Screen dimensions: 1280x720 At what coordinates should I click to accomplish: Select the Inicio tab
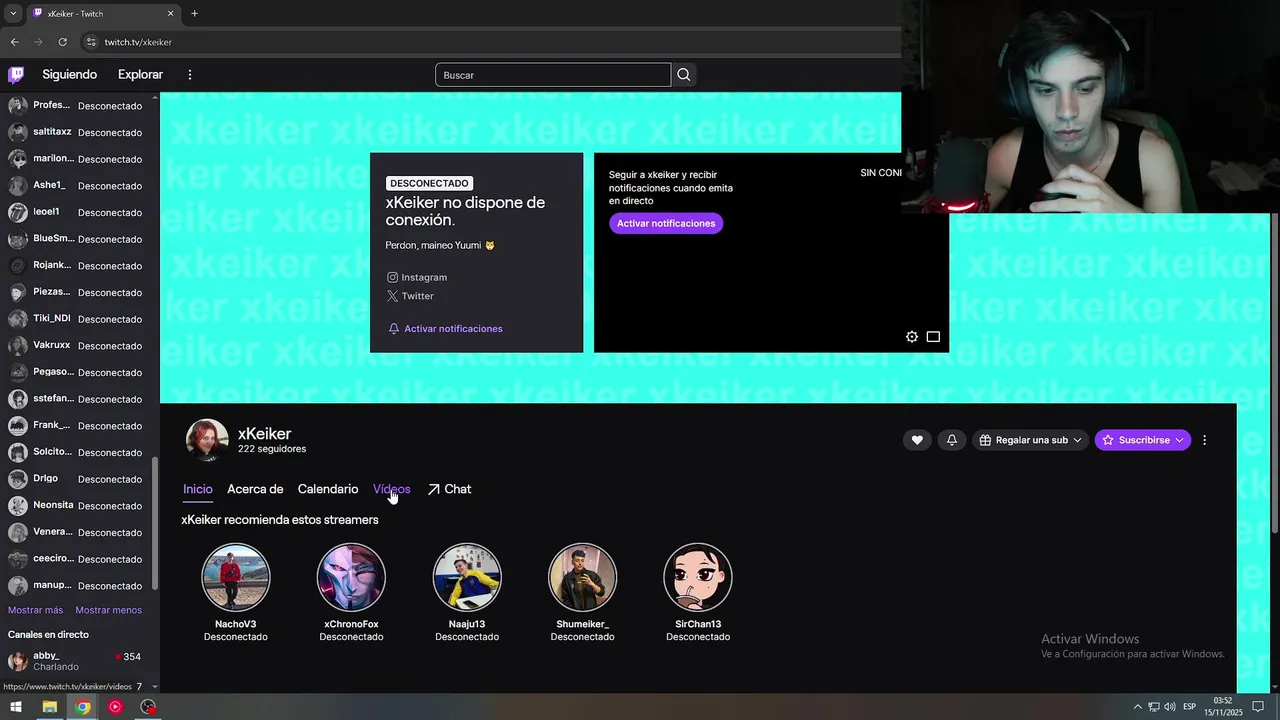pyautogui.click(x=198, y=489)
